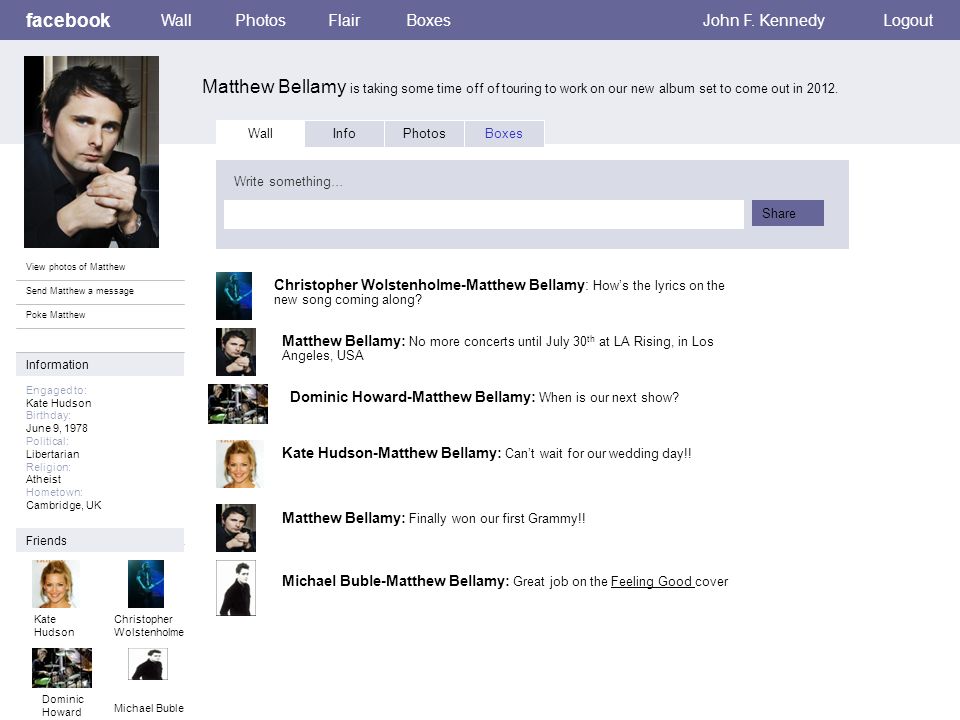
Task: Click Michael Buble name under Friends
Action: [x=149, y=708]
